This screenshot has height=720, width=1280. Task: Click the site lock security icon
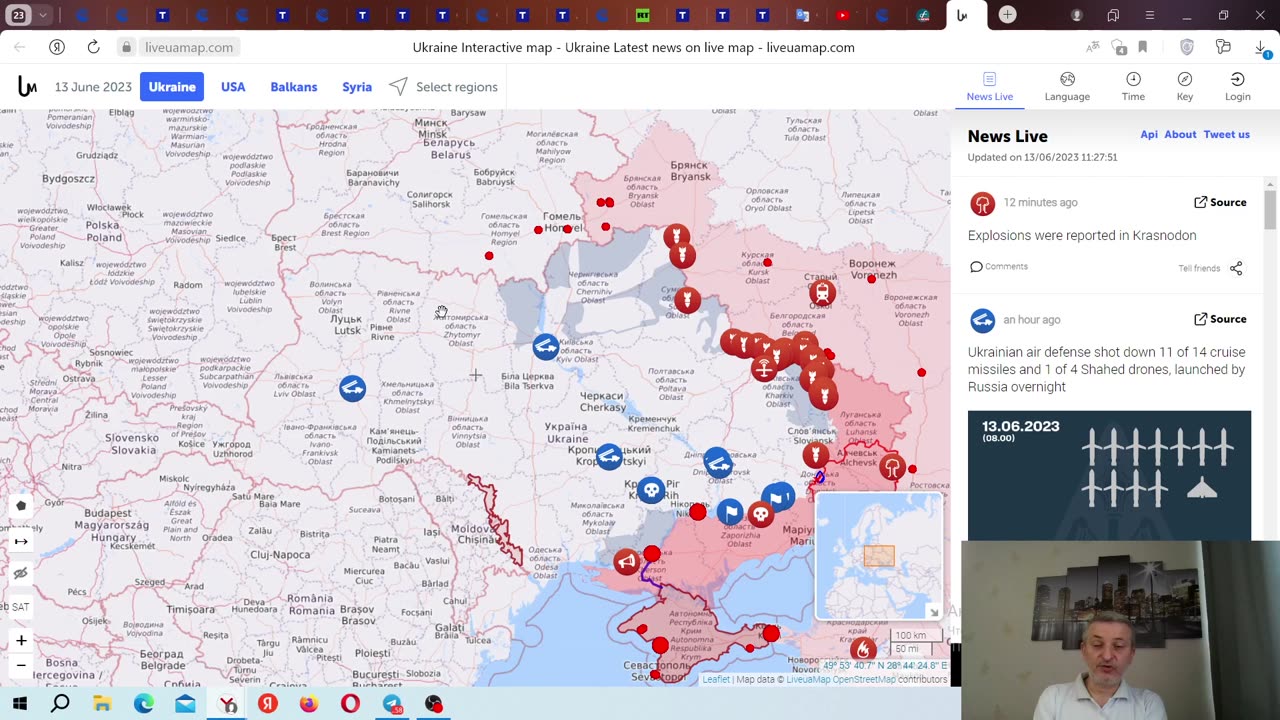126,47
